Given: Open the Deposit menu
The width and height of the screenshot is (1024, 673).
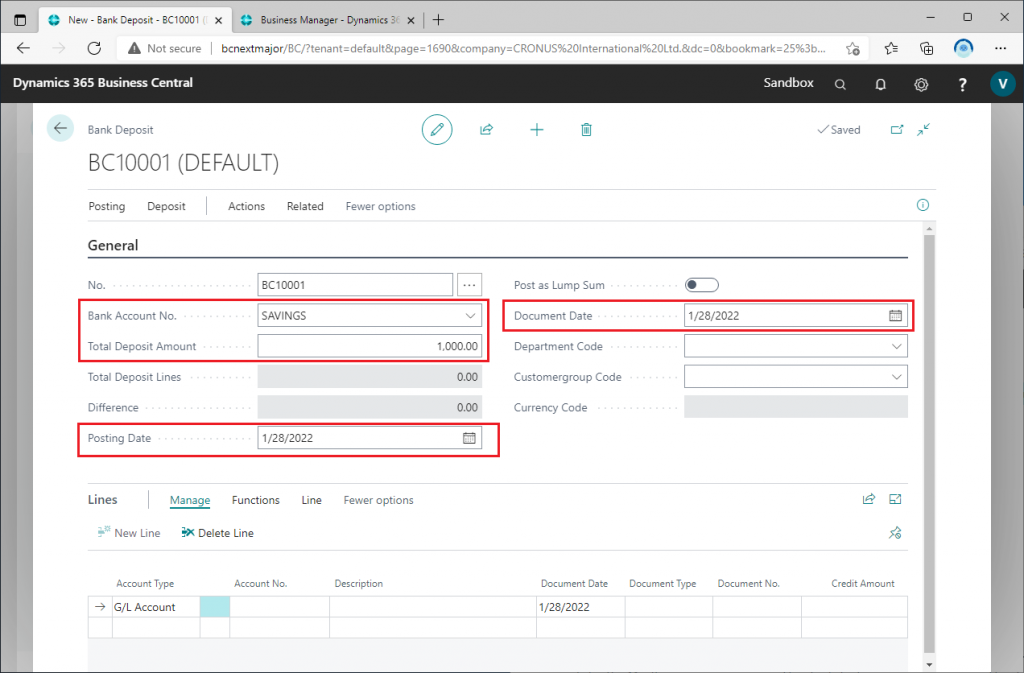Looking at the screenshot, I should (x=166, y=206).
